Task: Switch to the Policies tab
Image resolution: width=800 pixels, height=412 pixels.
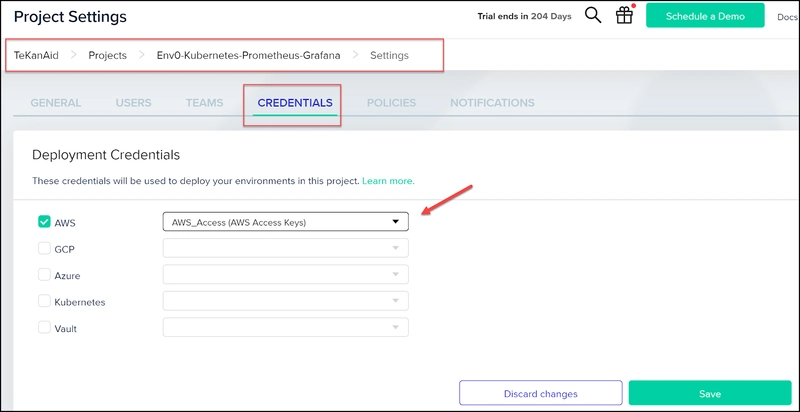Action: (391, 103)
